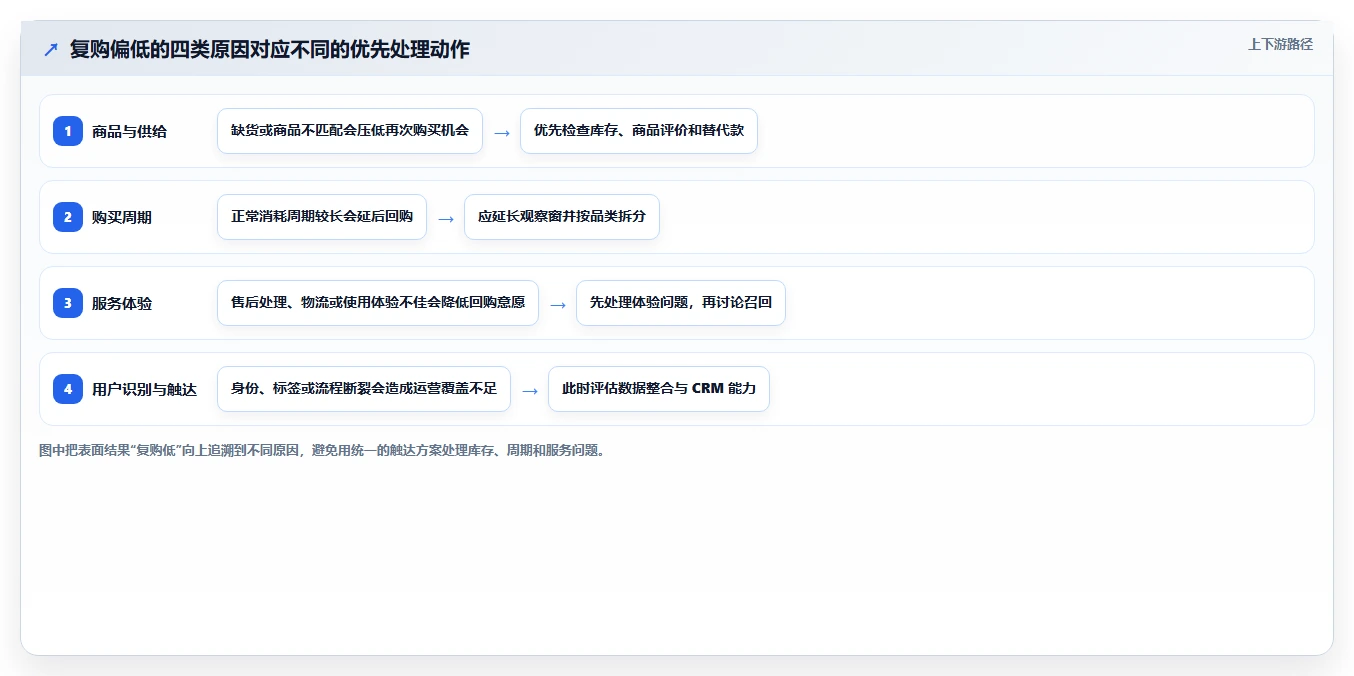Click the arrow icon beside the title
Viewport: 1354px width, 676px height.
coord(50,50)
